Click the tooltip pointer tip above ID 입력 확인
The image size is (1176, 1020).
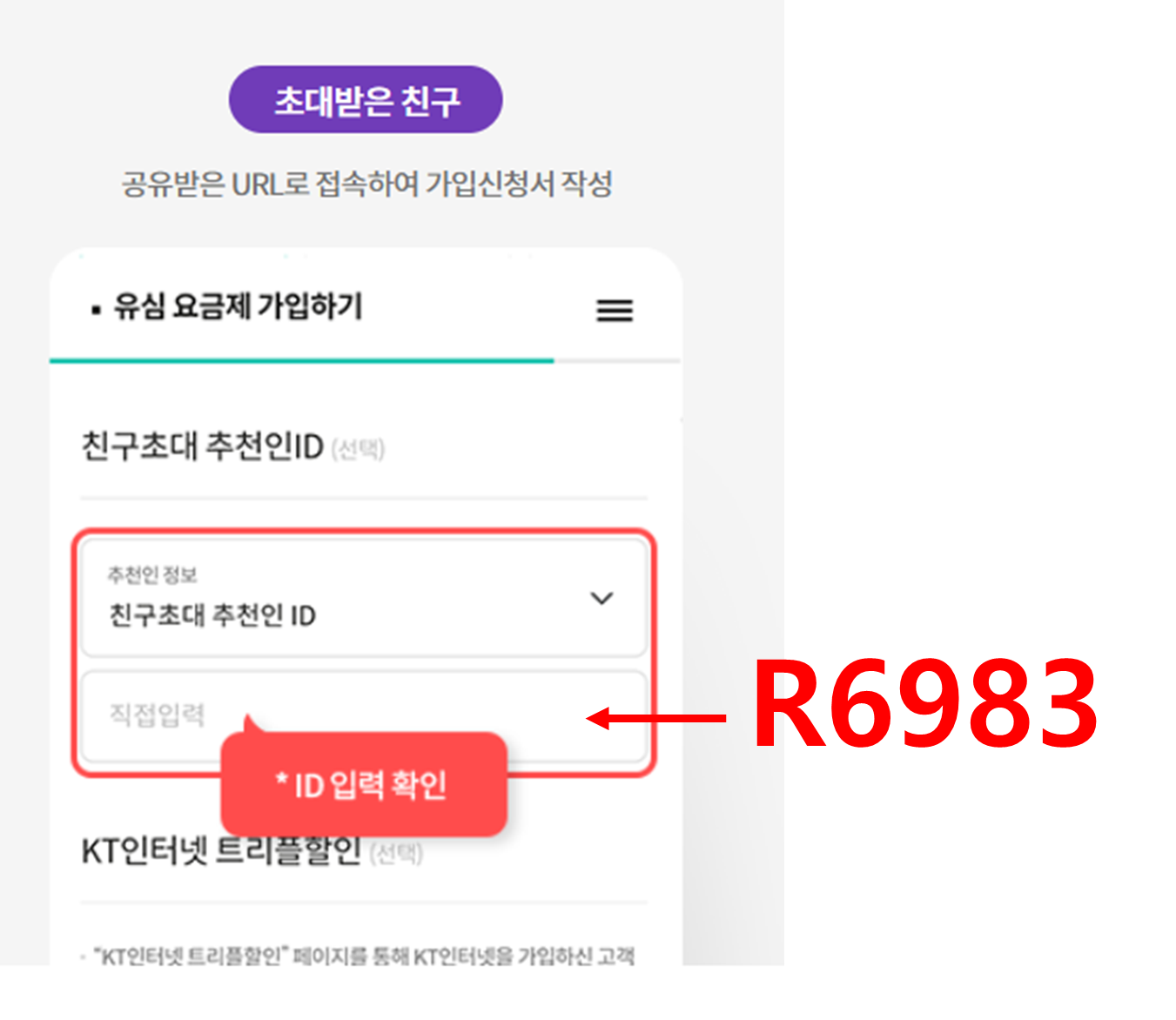[251, 721]
